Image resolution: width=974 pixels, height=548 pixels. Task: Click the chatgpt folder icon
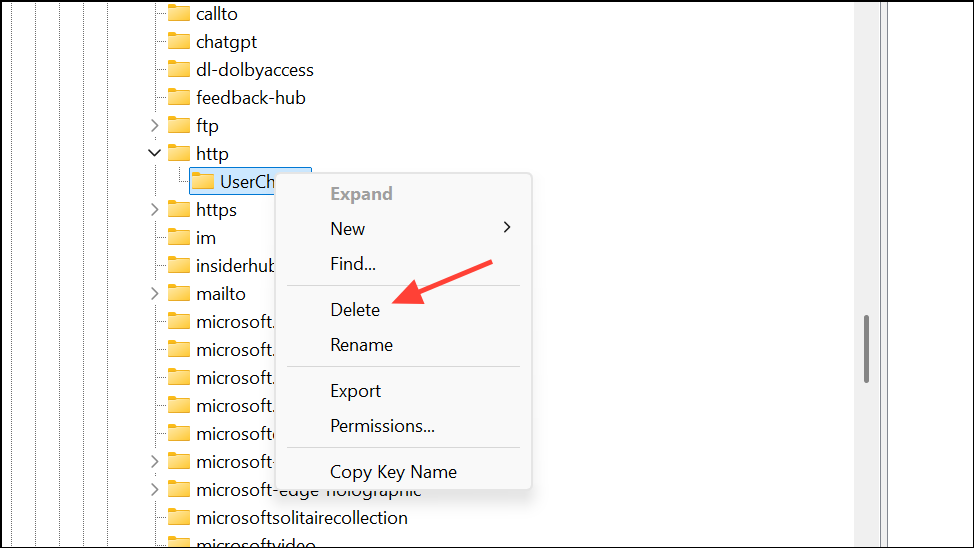coord(179,42)
